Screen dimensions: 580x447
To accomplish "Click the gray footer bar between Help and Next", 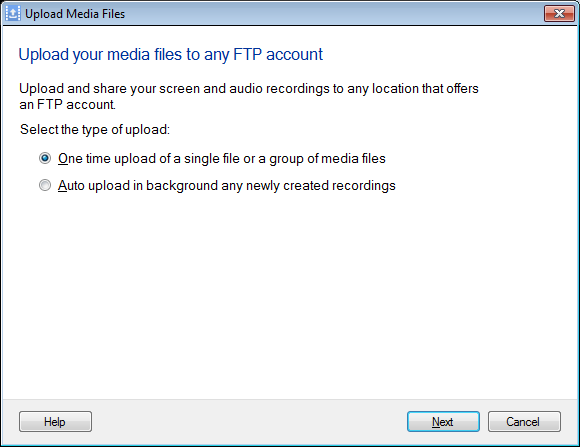I will point(249,421).
